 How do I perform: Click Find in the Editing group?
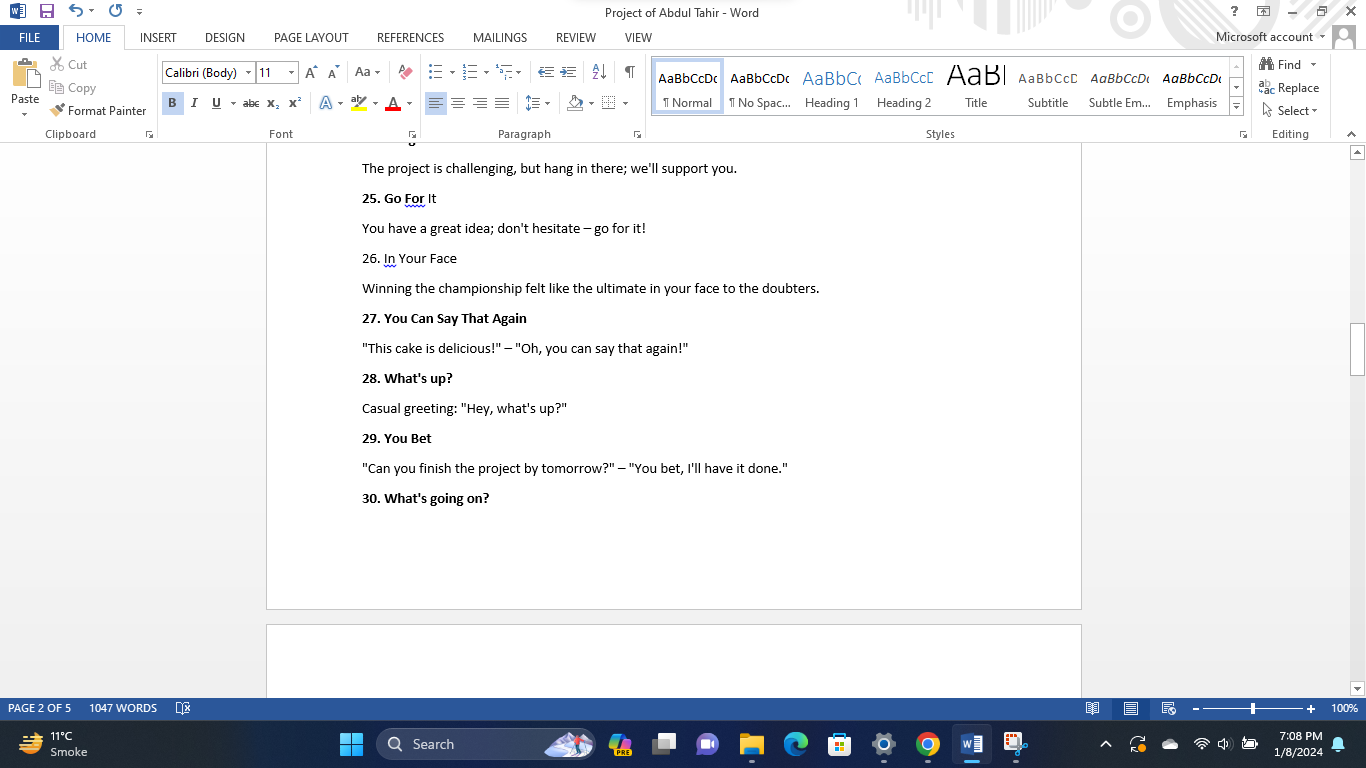point(1281,64)
